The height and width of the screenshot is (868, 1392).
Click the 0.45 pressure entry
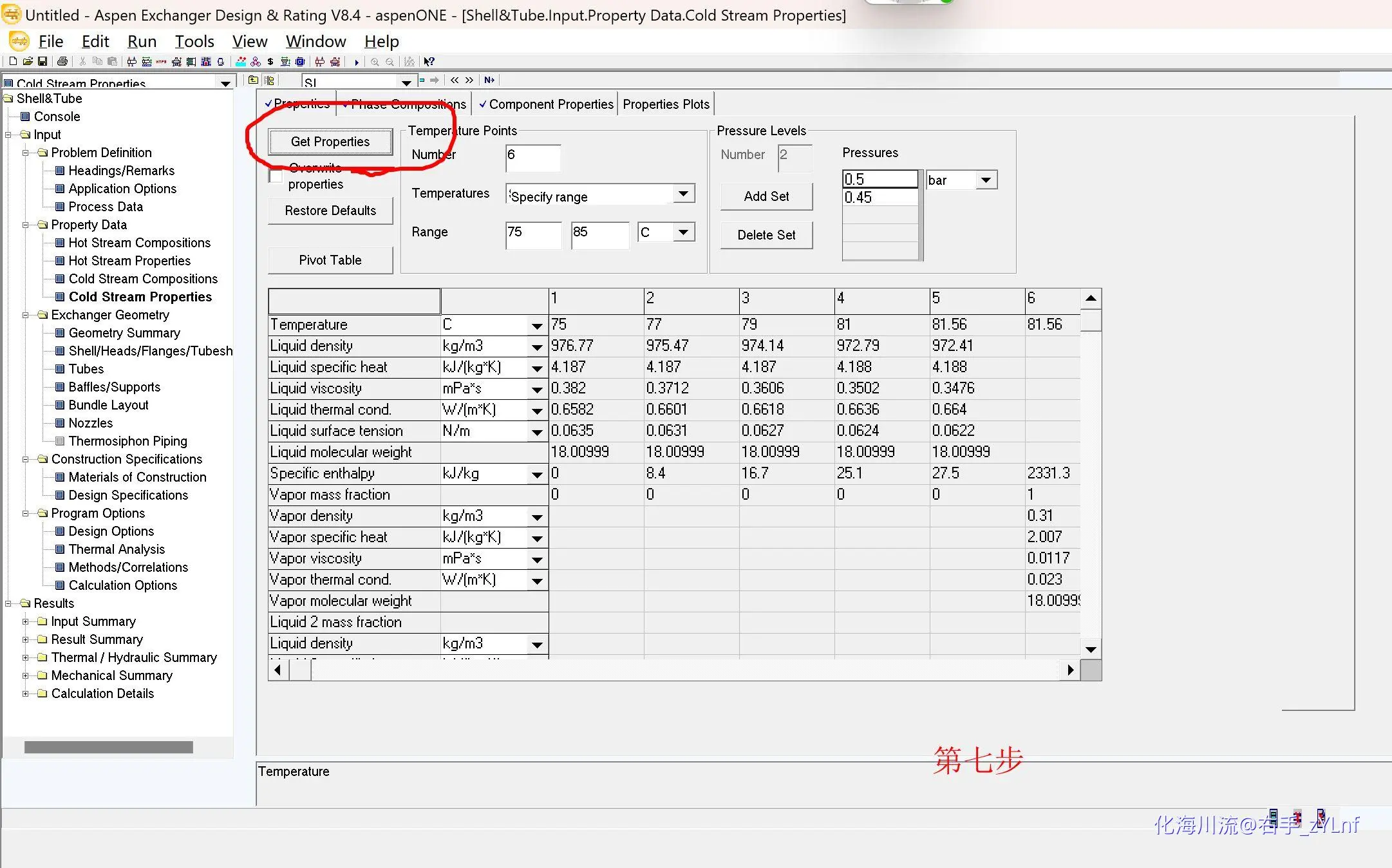pos(880,198)
